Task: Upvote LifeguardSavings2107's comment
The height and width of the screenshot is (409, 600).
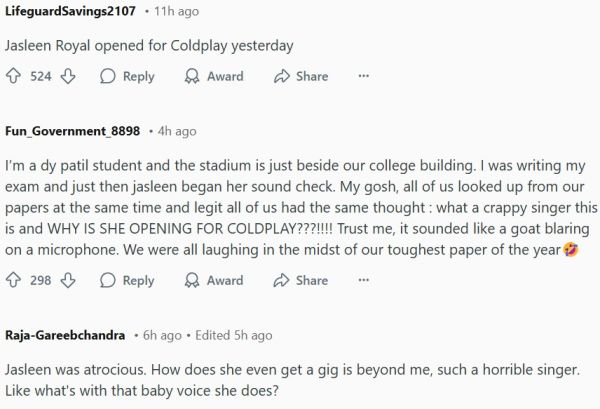Action: coord(13,76)
